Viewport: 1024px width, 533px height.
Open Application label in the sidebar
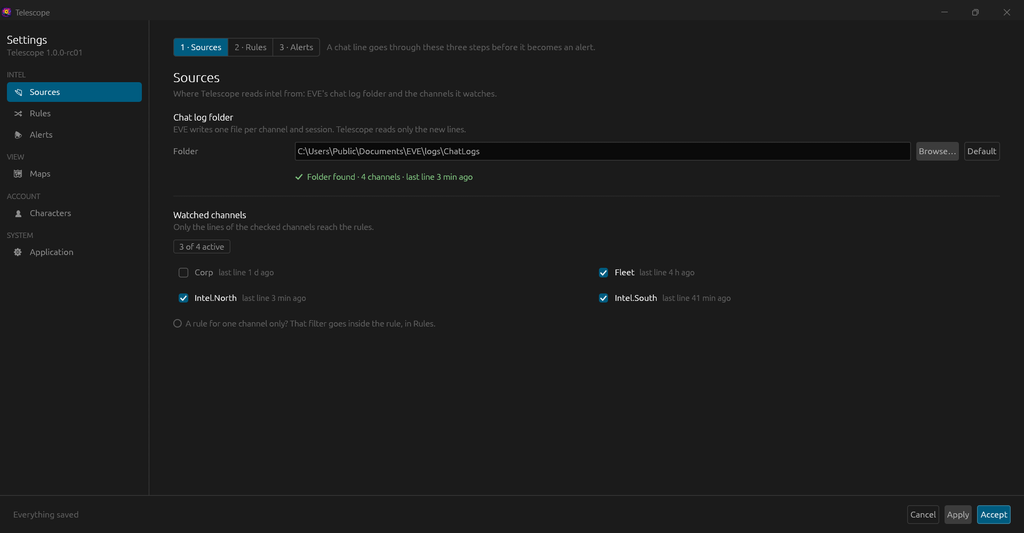[52, 252]
